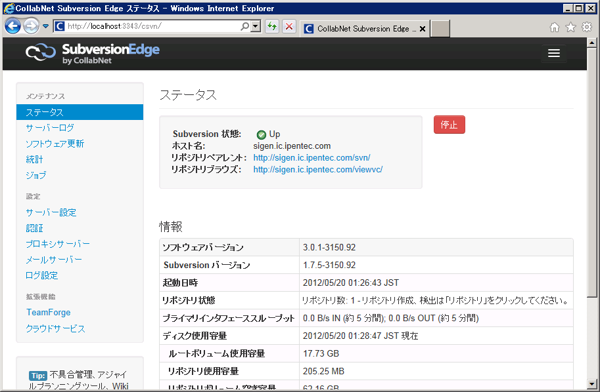Click the 情報 section heading
The height and width of the screenshot is (392, 600).
(x=171, y=227)
